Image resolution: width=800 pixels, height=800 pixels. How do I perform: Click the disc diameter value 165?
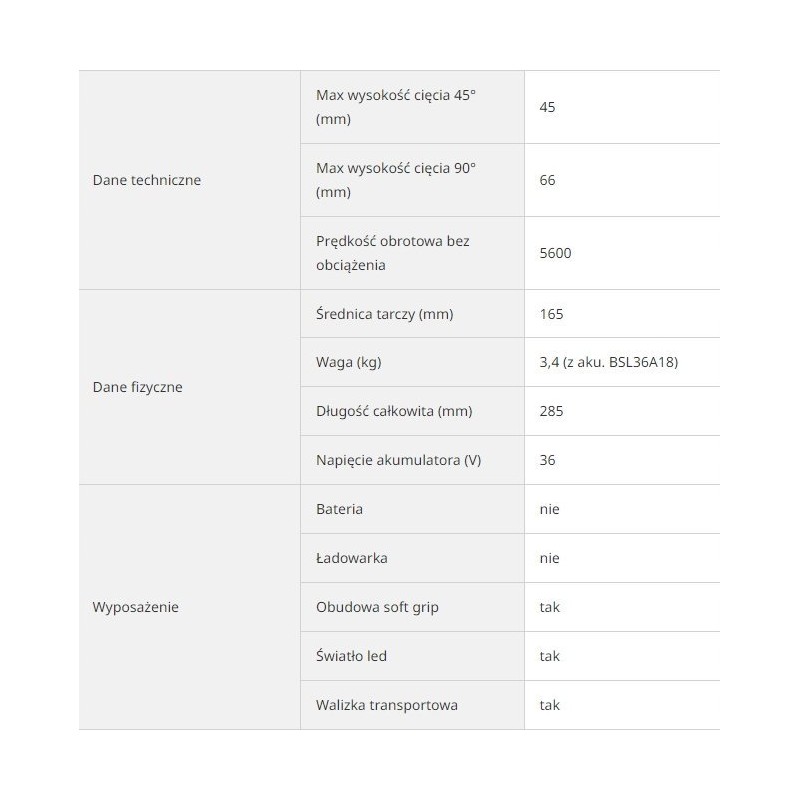click(x=551, y=314)
